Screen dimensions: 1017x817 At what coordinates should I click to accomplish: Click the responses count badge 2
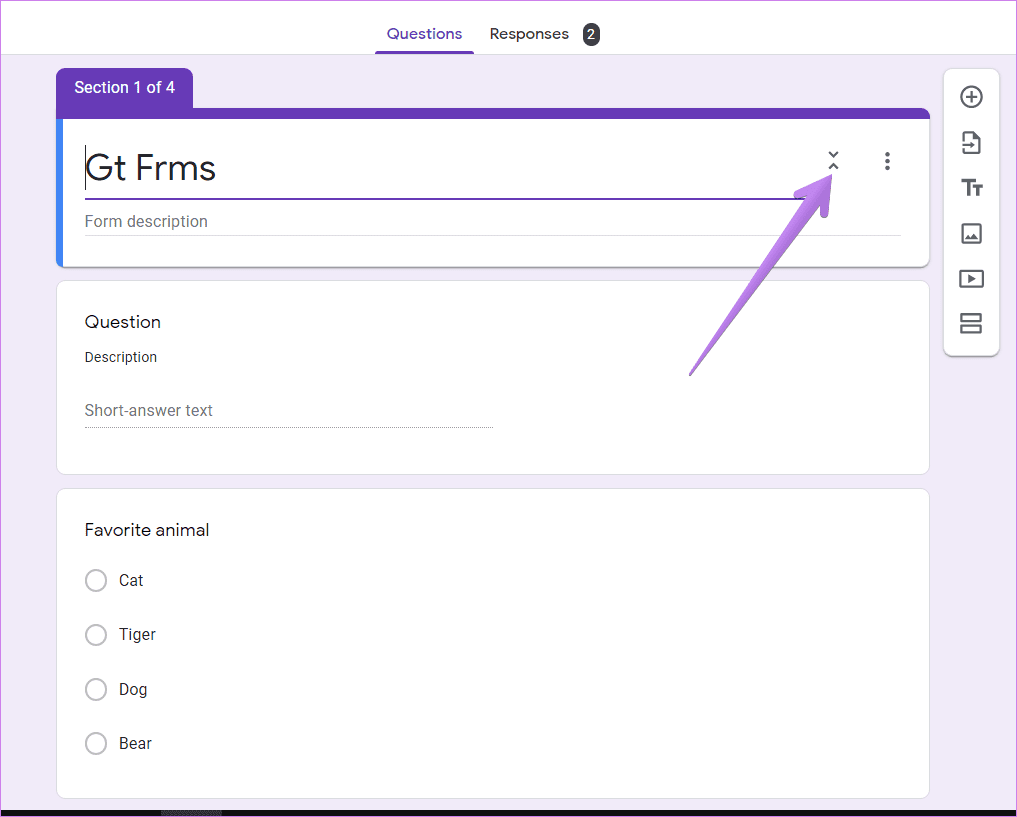click(591, 34)
